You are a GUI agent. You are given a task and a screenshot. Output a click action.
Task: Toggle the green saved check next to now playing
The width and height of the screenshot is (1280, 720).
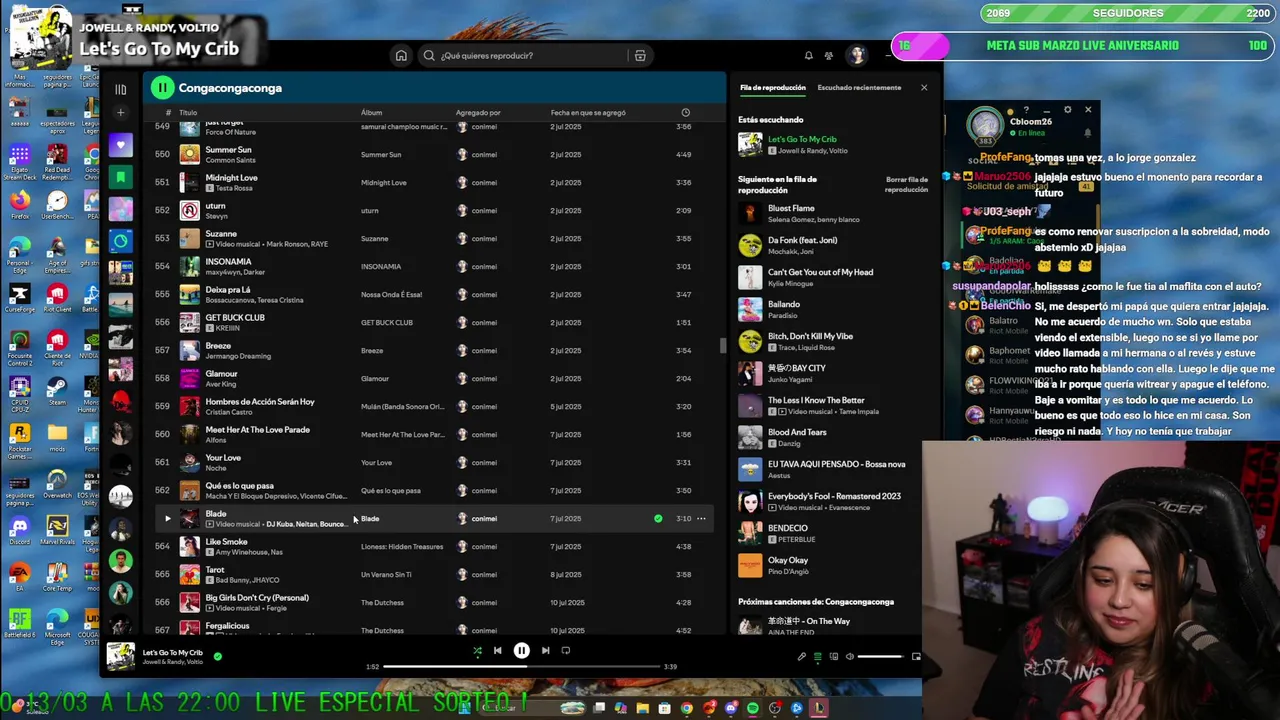point(218,657)
